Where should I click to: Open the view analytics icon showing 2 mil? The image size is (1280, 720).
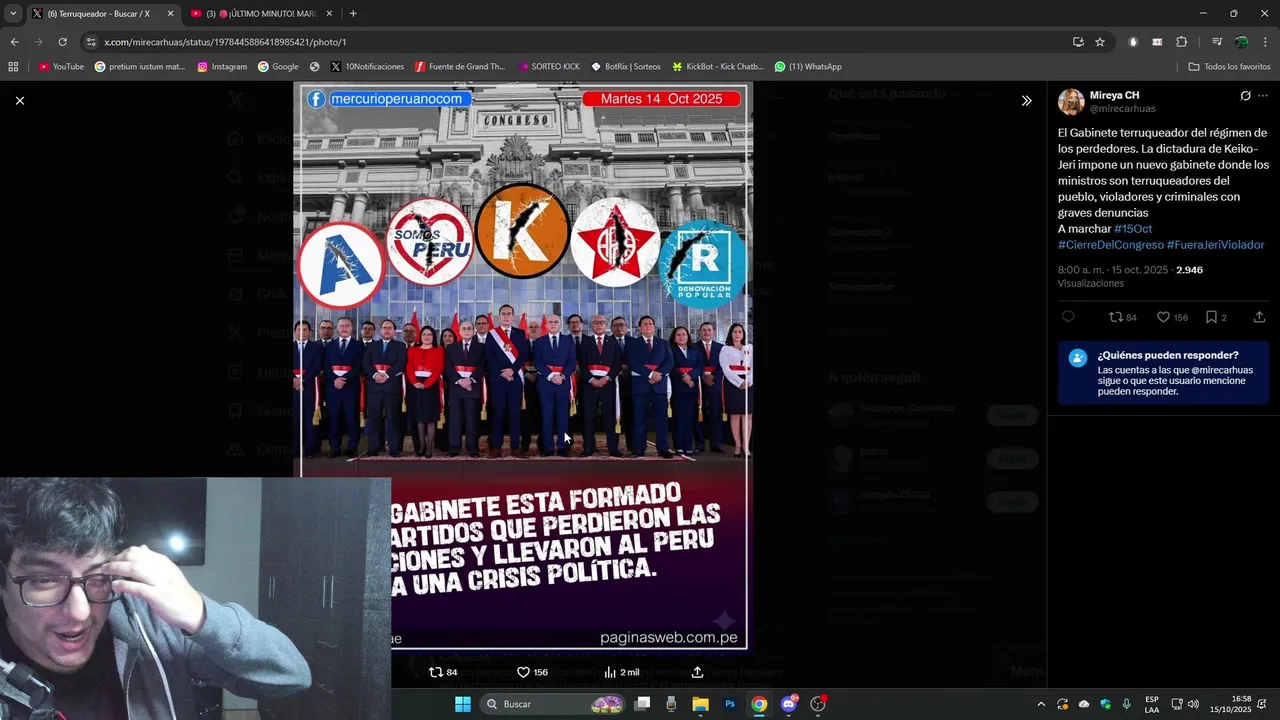tap(610, 672)
